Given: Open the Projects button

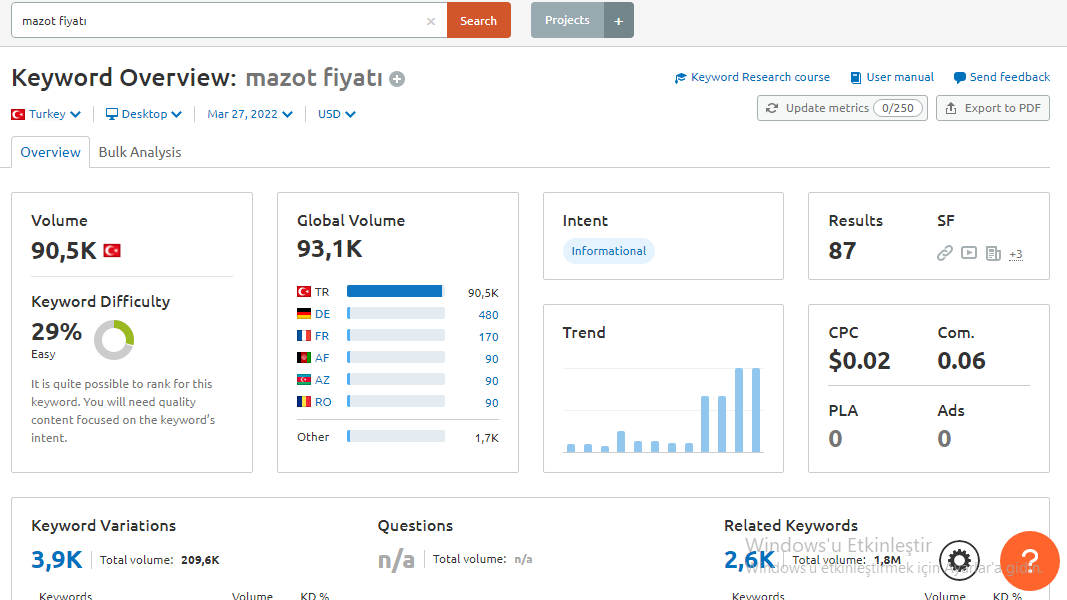Looking at the screenshot, I should pyautogui.click(x=567, y=20).
